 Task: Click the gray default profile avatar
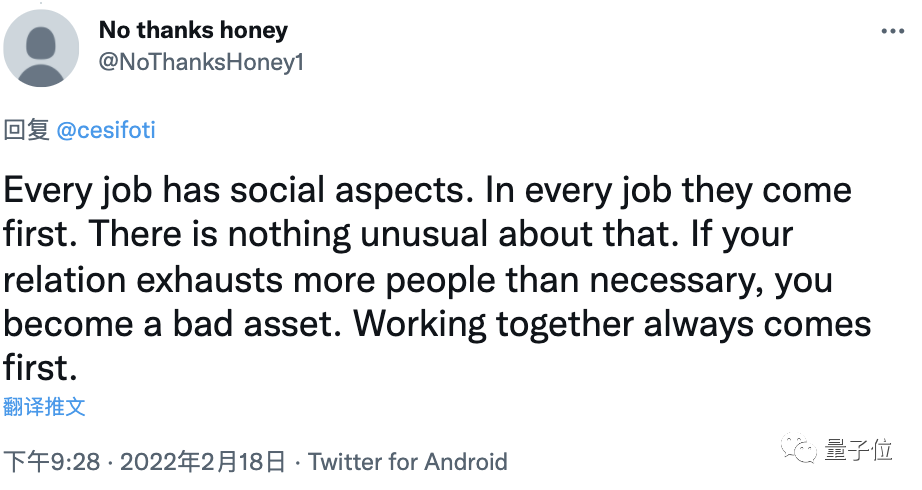tap(41, 48)
